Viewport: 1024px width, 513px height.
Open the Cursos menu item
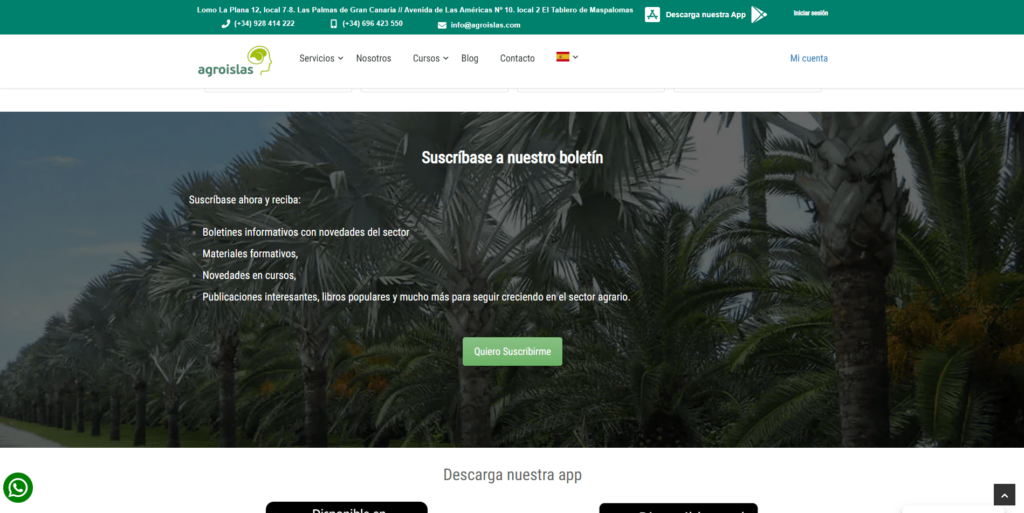point(426,58)
